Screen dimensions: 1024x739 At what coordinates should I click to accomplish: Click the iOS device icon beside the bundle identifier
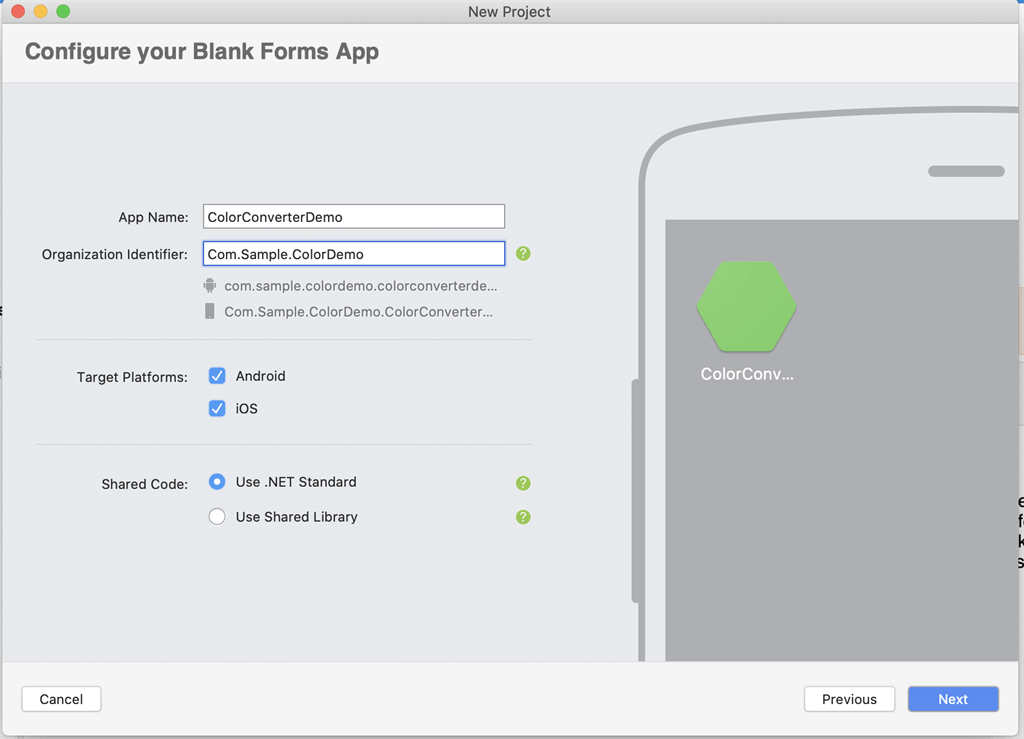coord(210,311)
